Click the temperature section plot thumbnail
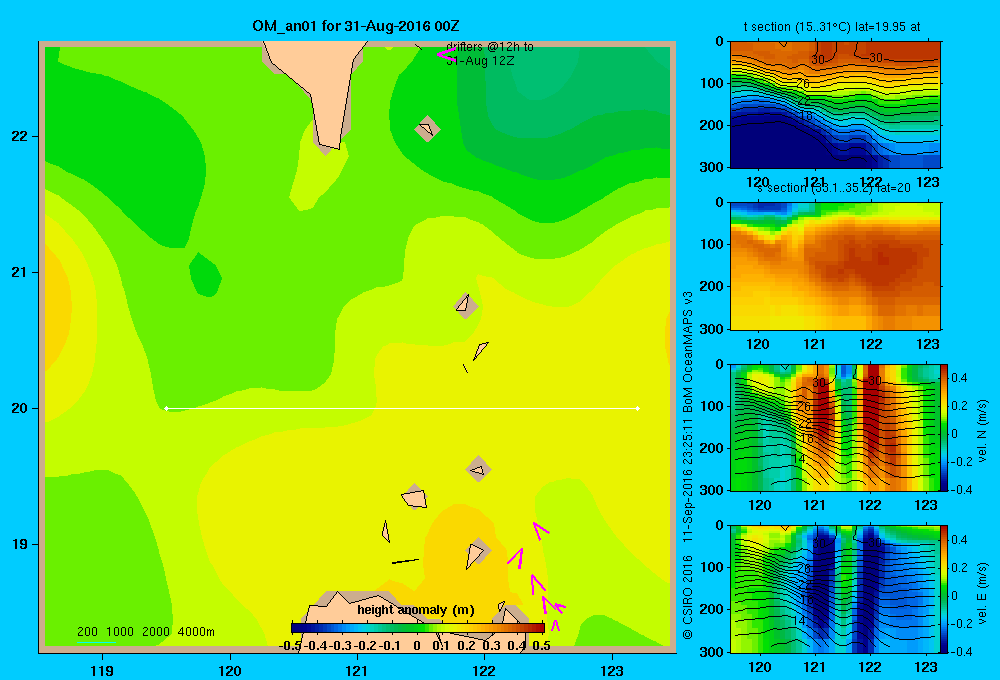1000x680 pixels. coord(835,105)
